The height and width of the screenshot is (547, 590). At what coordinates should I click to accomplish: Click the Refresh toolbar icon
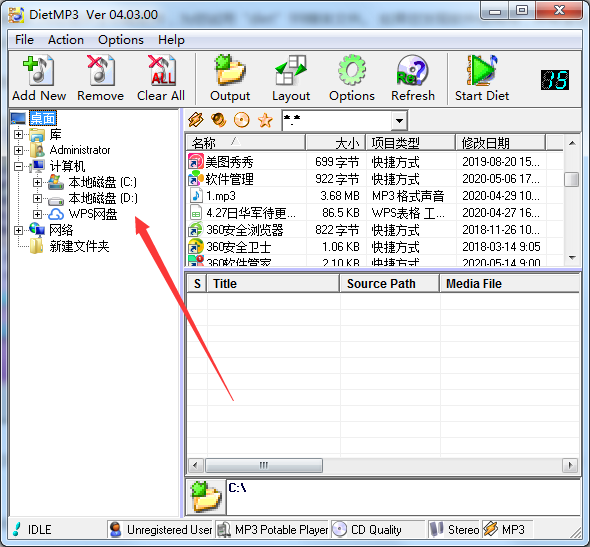(412, 71)
